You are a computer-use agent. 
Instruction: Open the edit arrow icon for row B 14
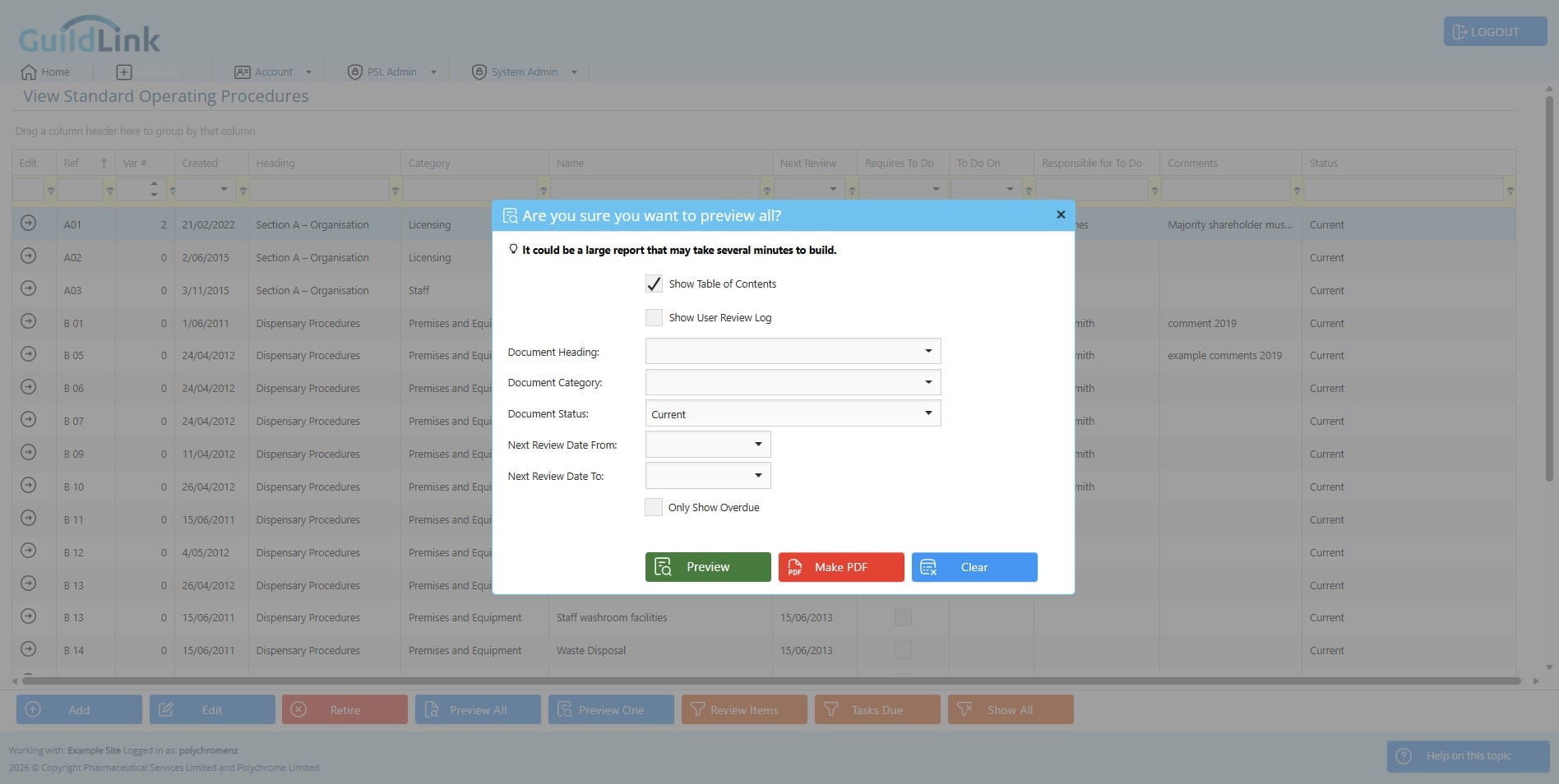(x=28, y=649)
